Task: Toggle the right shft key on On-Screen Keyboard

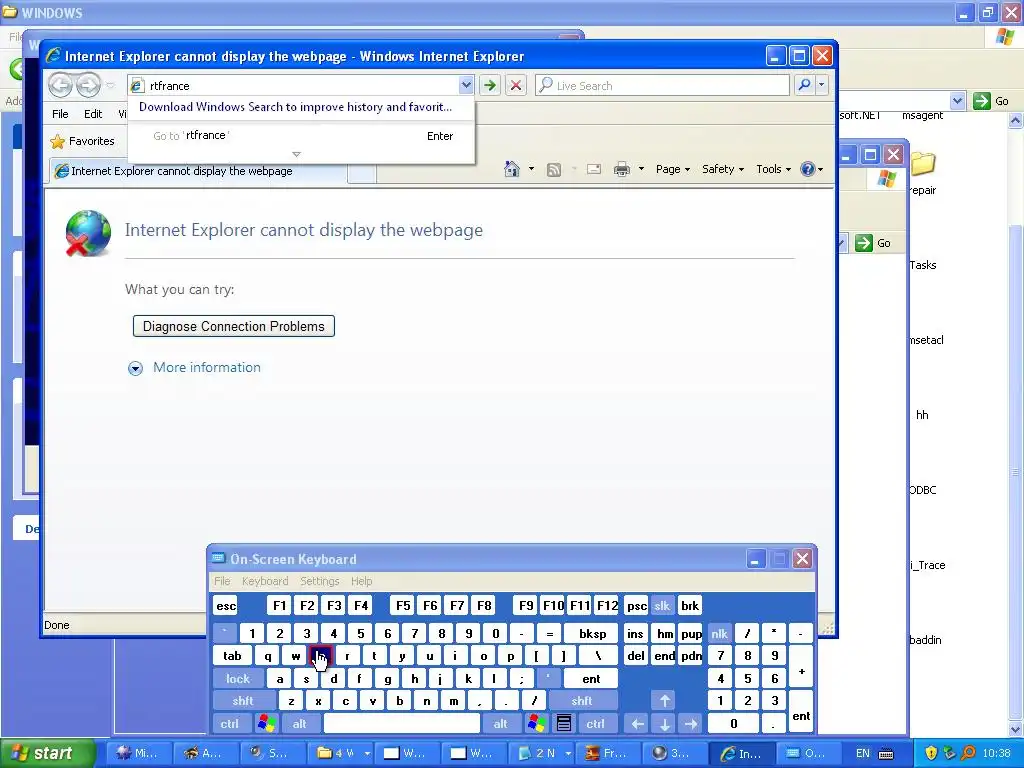Action: pos(582,701)
